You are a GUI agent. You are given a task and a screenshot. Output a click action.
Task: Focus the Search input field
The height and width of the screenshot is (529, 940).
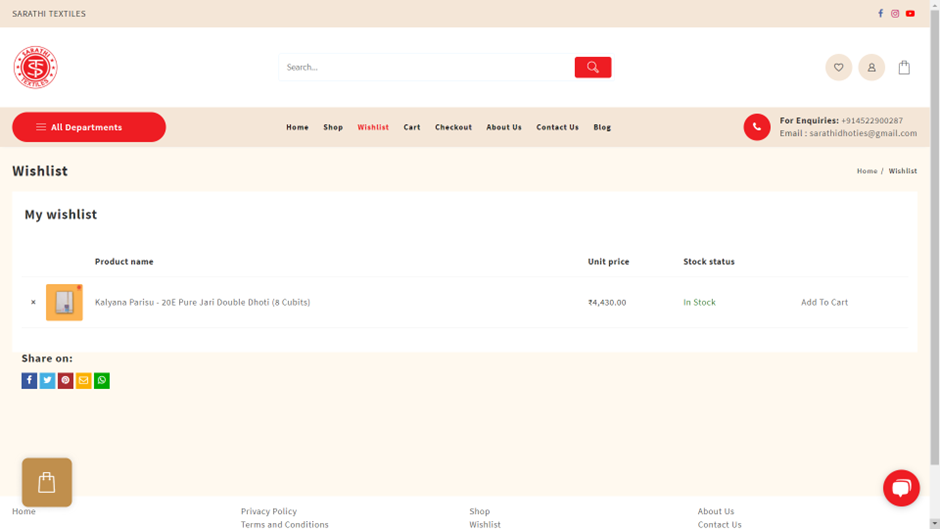point(426,67)
